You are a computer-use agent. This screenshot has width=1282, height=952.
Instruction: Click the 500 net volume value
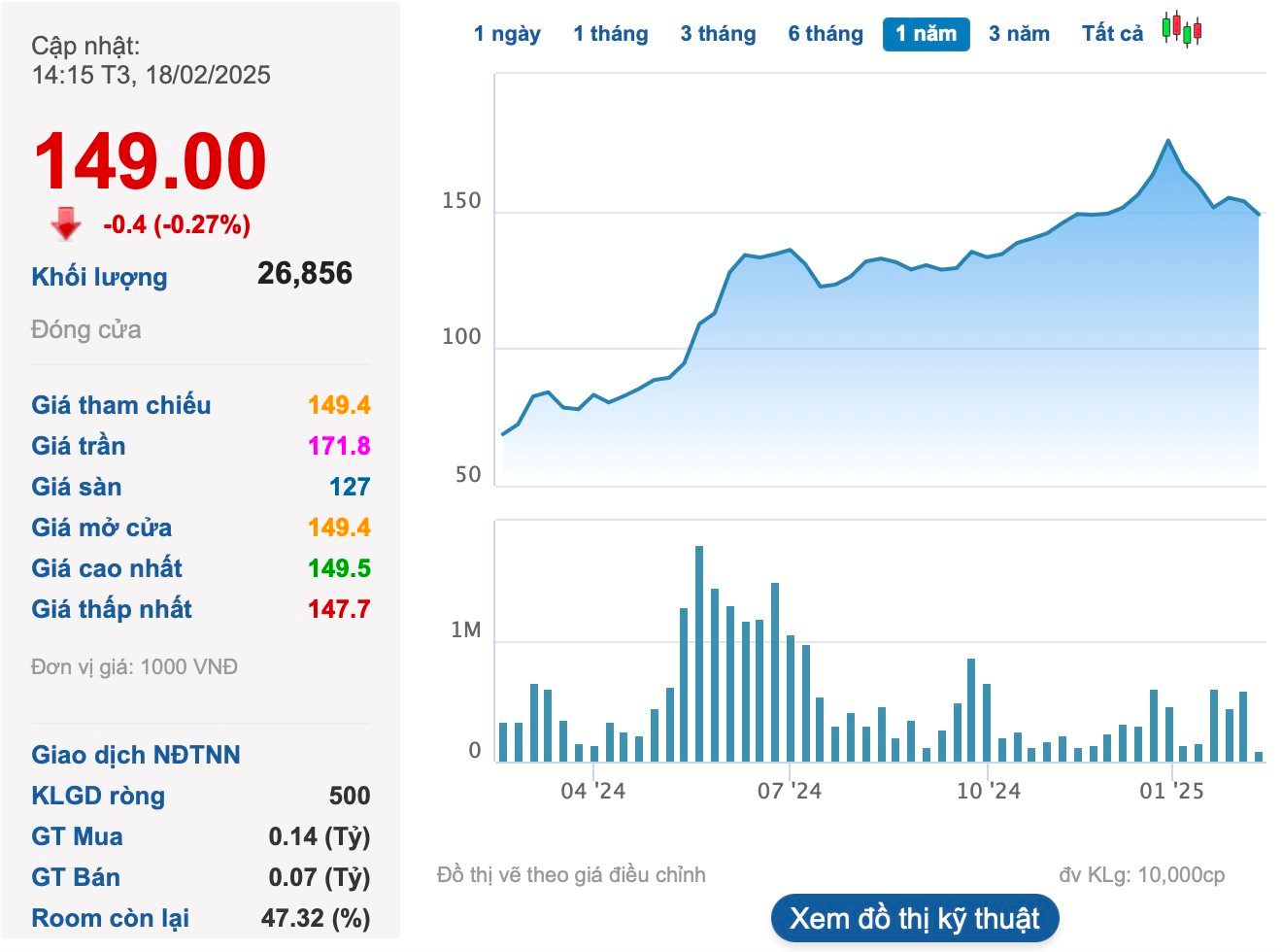pos(350,796)
